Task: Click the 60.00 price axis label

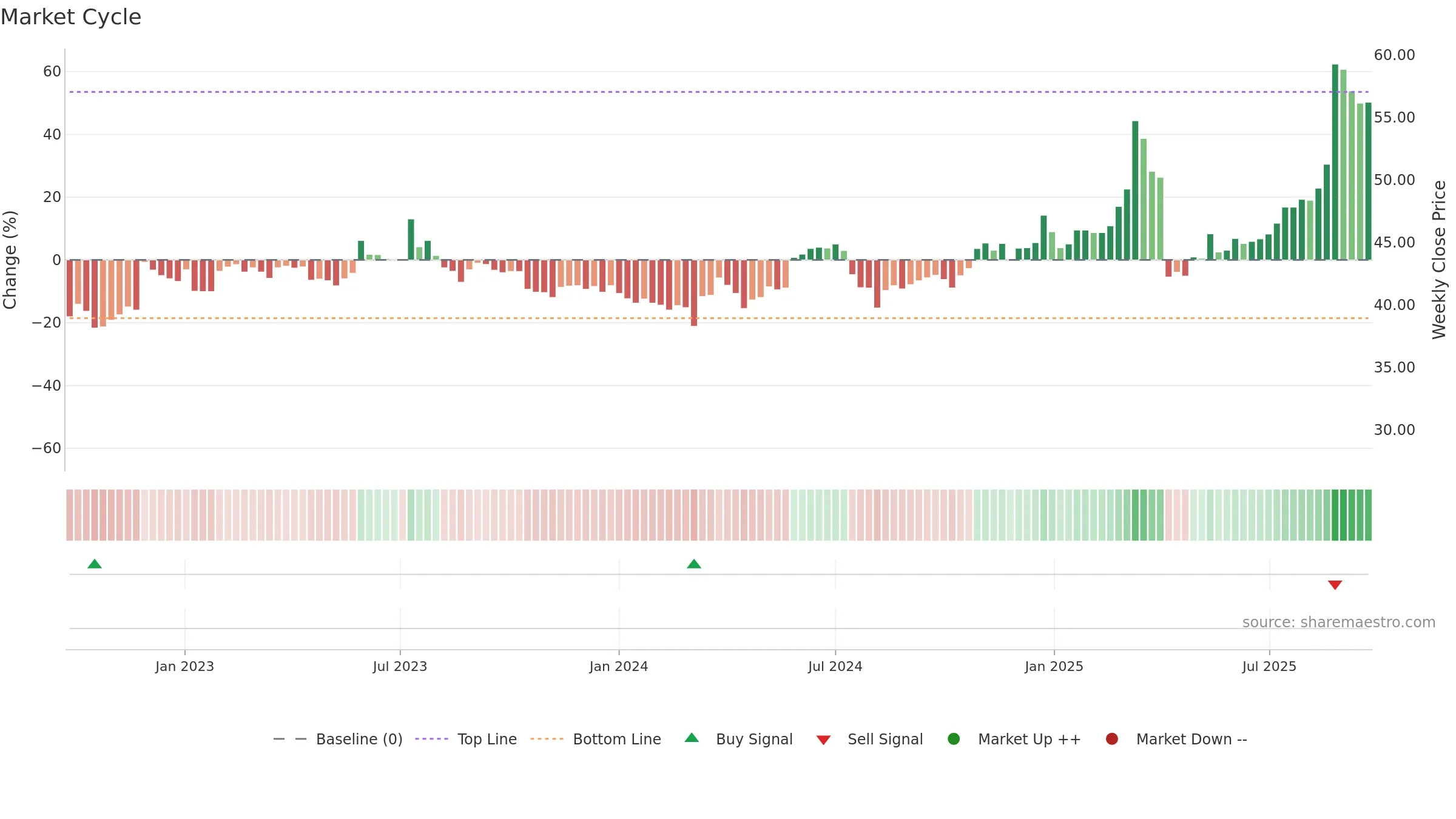Action: coord(1394,55)
